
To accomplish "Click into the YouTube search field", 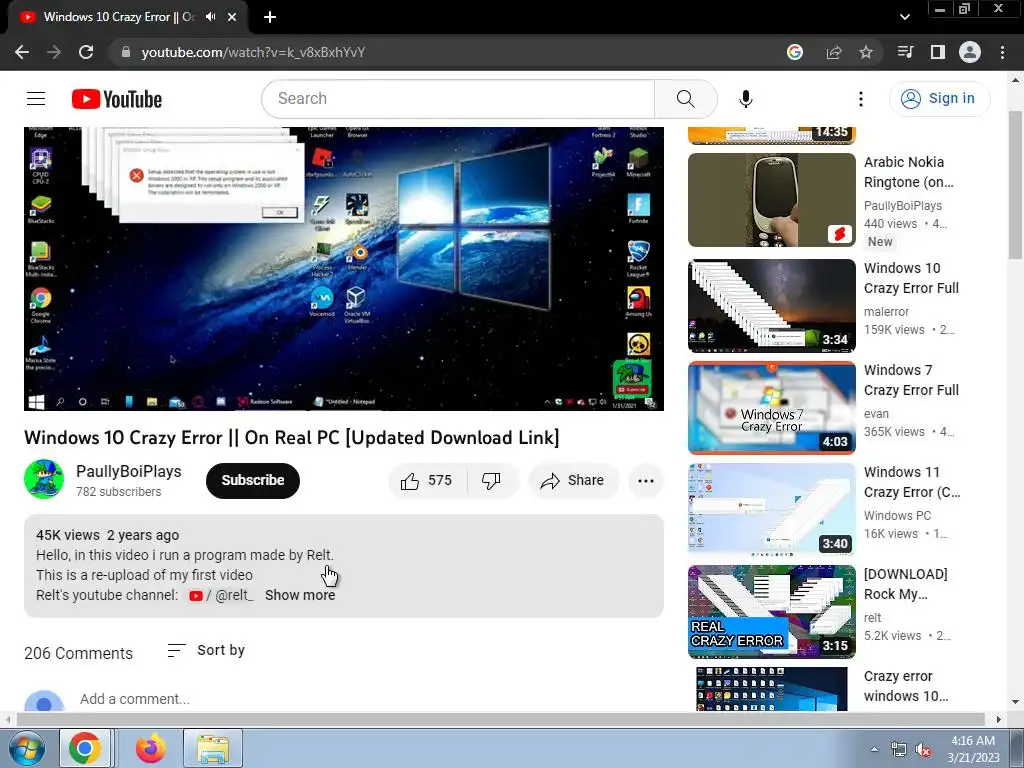I will point(458,99).
